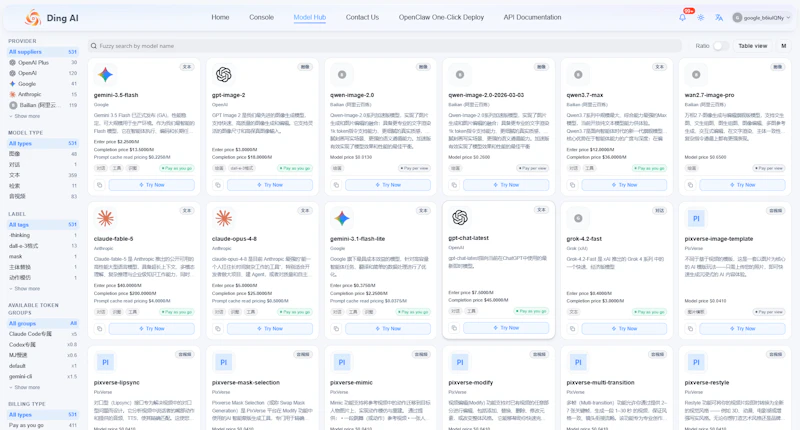
Task: Click the search magnifier icon
Action: click(94, 46)
